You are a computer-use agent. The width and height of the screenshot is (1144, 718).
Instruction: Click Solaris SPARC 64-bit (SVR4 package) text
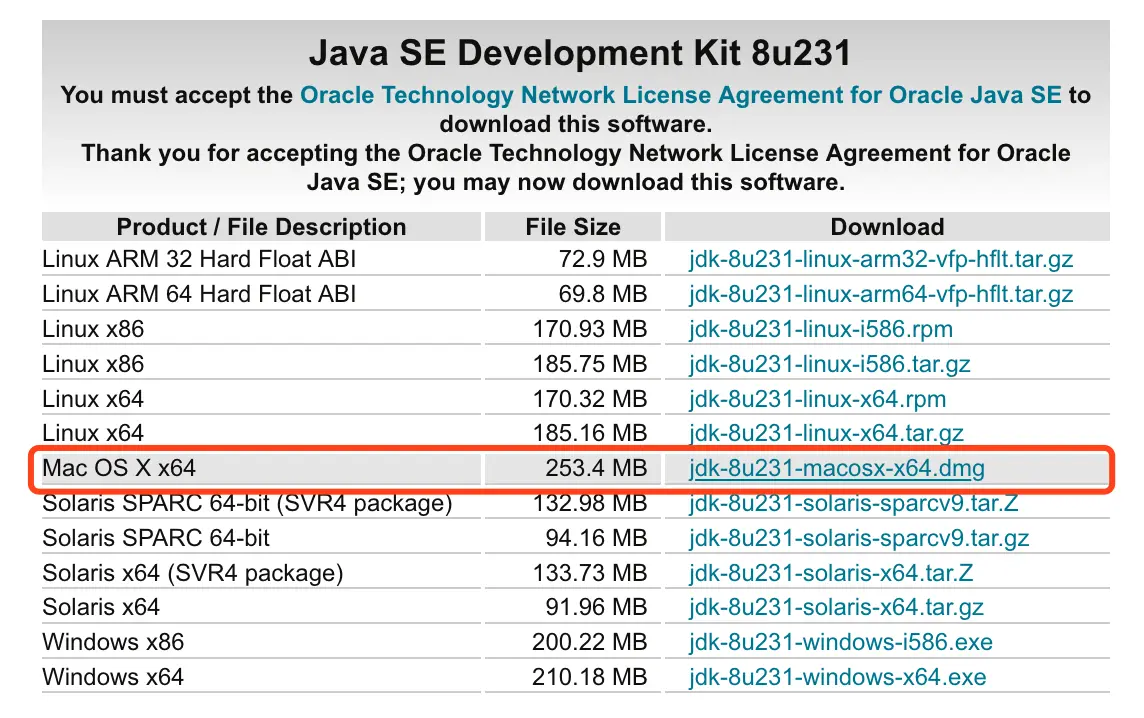point(247,503)
